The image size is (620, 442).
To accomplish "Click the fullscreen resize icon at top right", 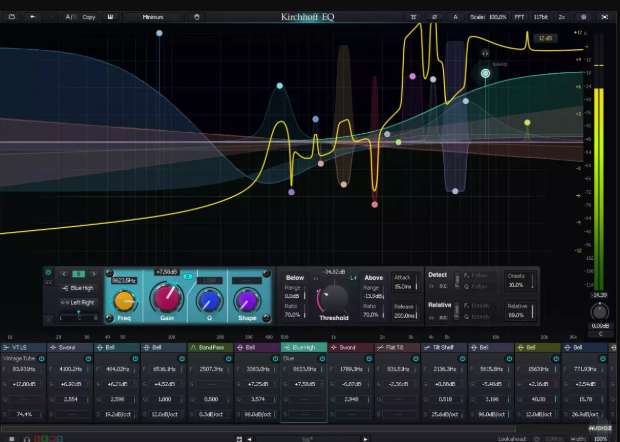I will pos(605,17).
